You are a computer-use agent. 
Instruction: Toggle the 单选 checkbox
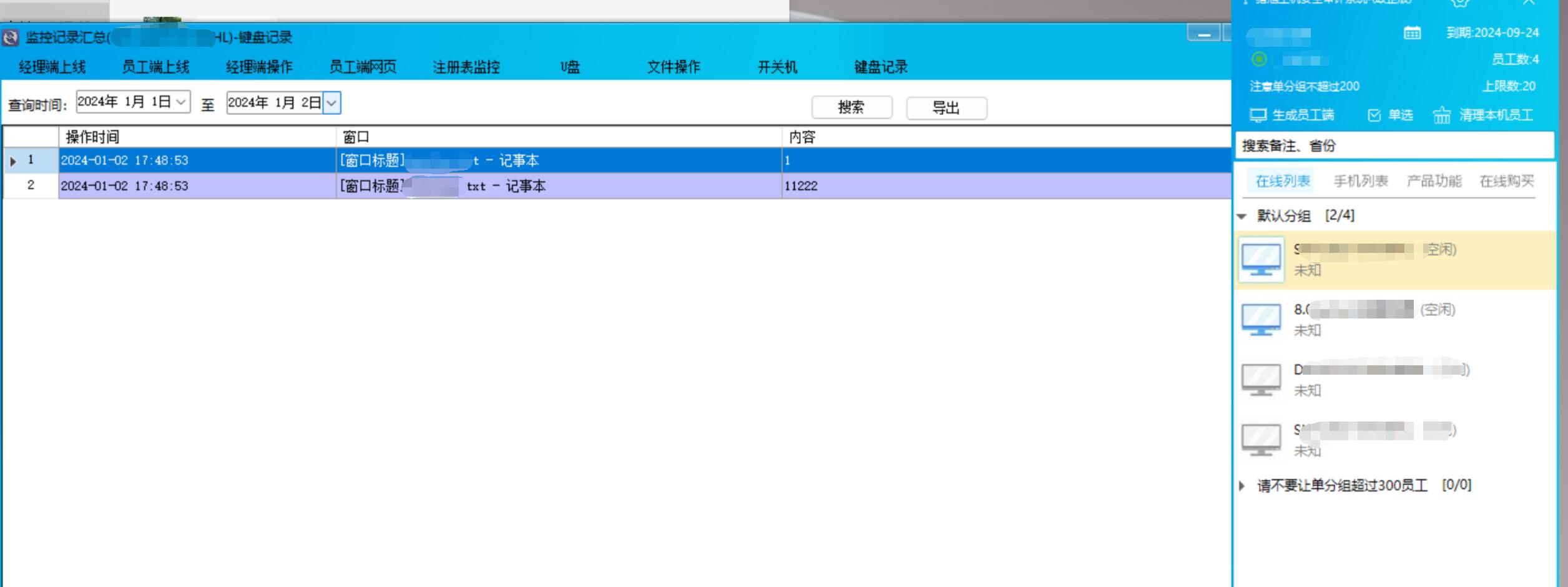1374,116
